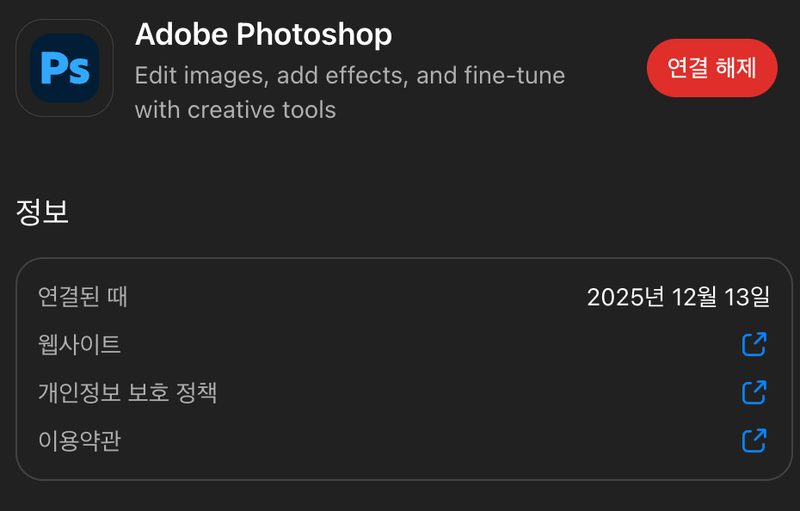Viewport: 800px width, 511px height.
Task: Select the 웹사이트 row label
Action: point(79,345)
